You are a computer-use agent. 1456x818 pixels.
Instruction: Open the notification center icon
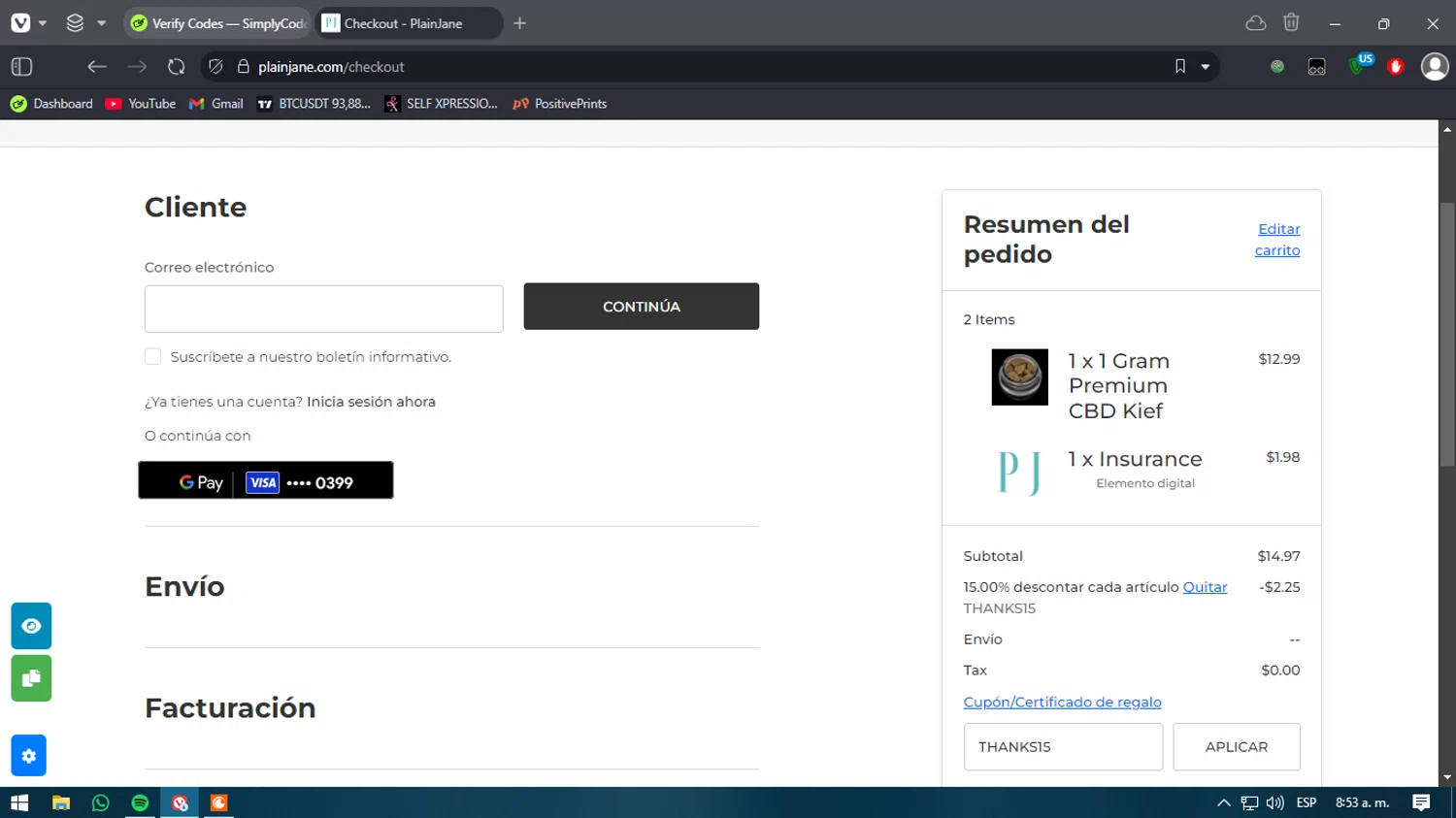[1421, 803]
